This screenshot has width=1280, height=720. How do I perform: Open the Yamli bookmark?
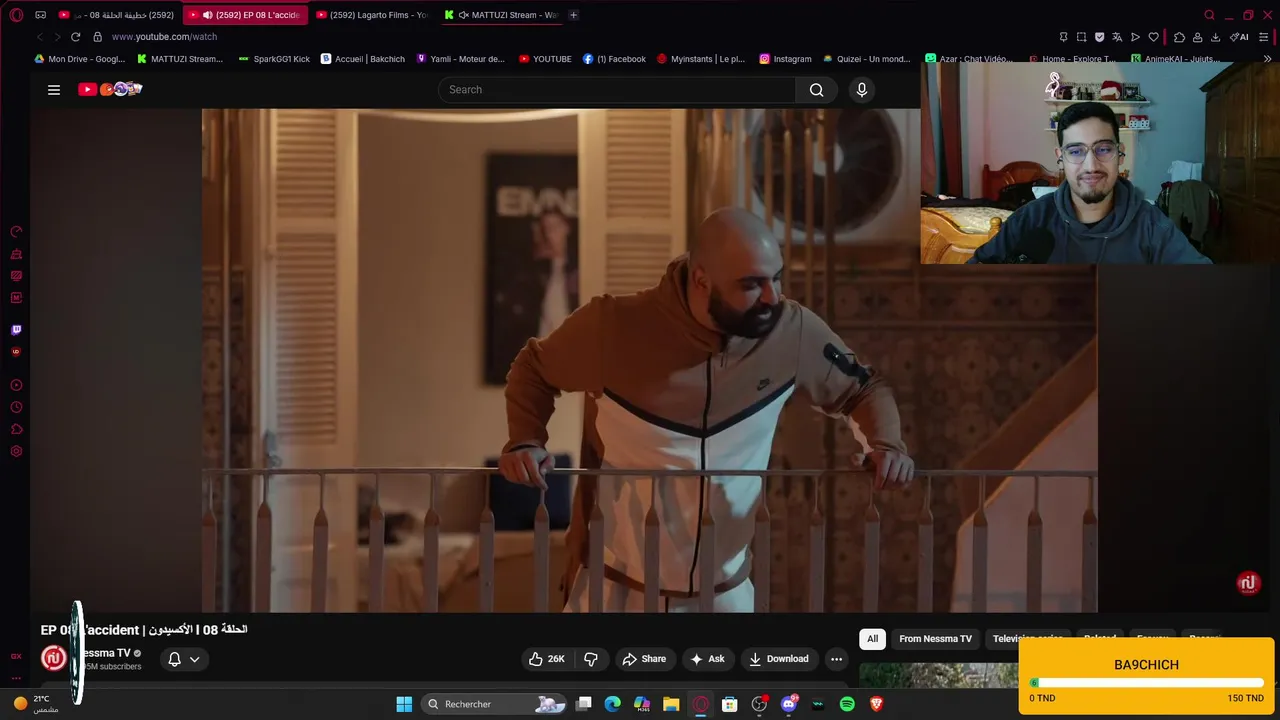(x=461, y=59)
